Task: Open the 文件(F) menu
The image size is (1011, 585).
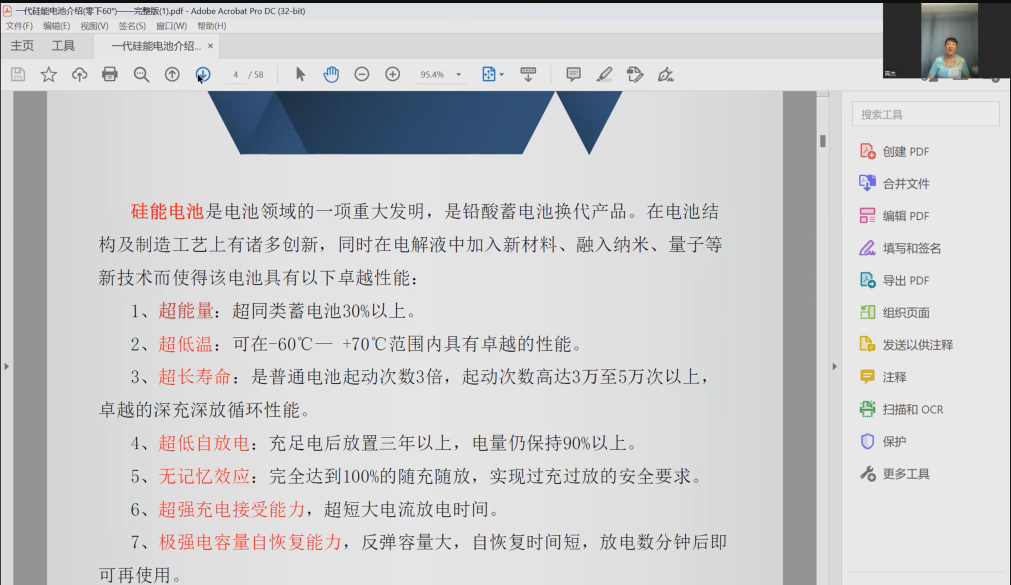Action: tap(19, 26)
